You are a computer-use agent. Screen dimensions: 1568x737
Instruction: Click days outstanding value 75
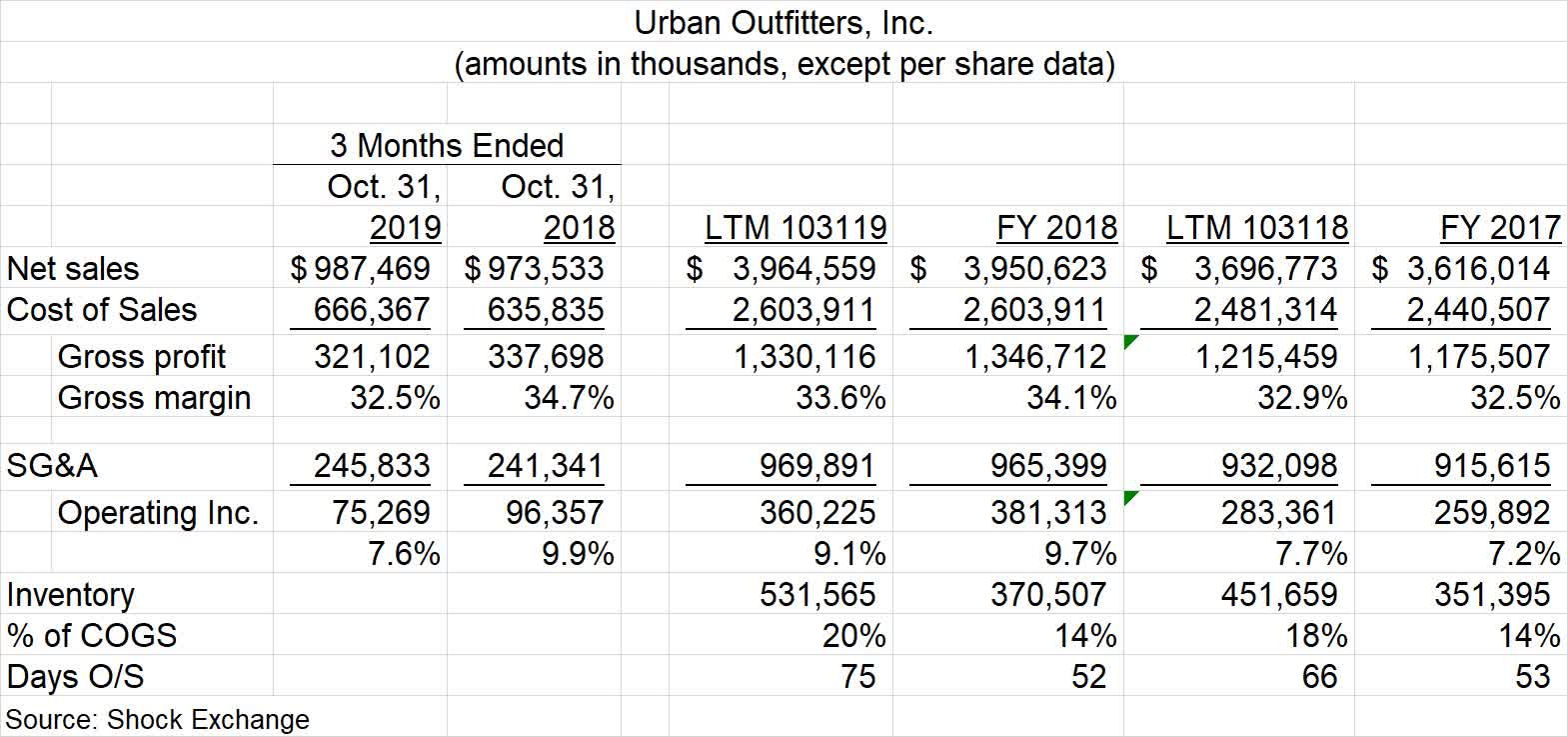(857, 677)
